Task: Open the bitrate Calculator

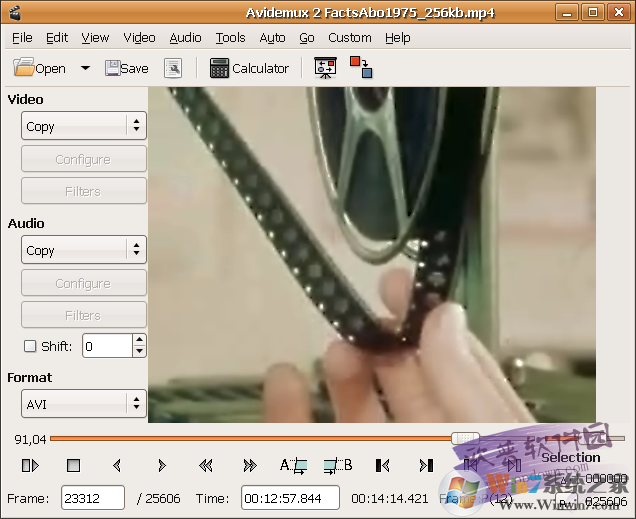Action: pos(249,68)
